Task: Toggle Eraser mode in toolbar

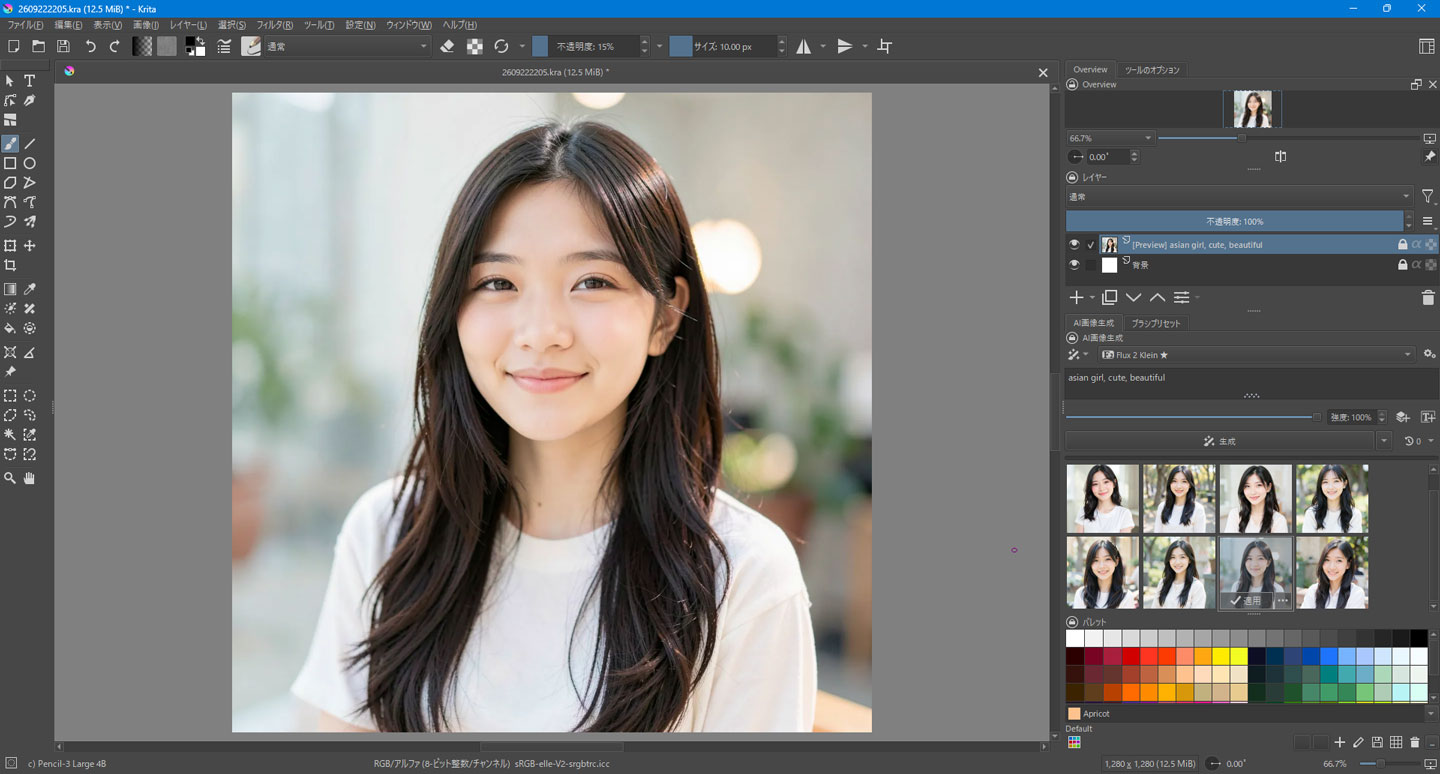Action: tap(448, 46)
